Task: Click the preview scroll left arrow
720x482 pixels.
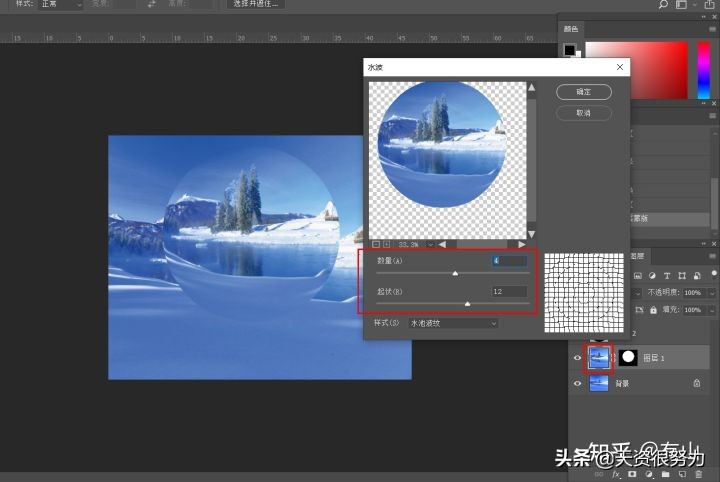Action: pyautogui.click(x=442, y=244)
